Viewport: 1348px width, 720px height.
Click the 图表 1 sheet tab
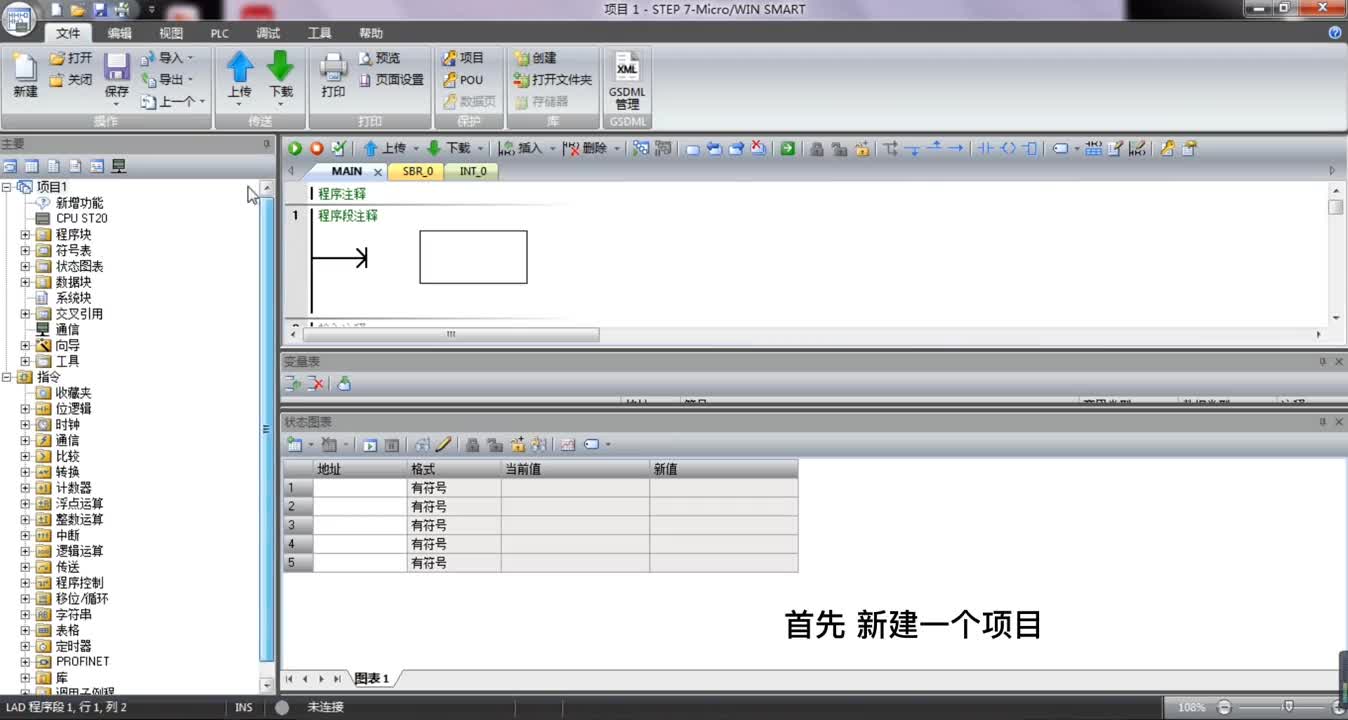372,678
